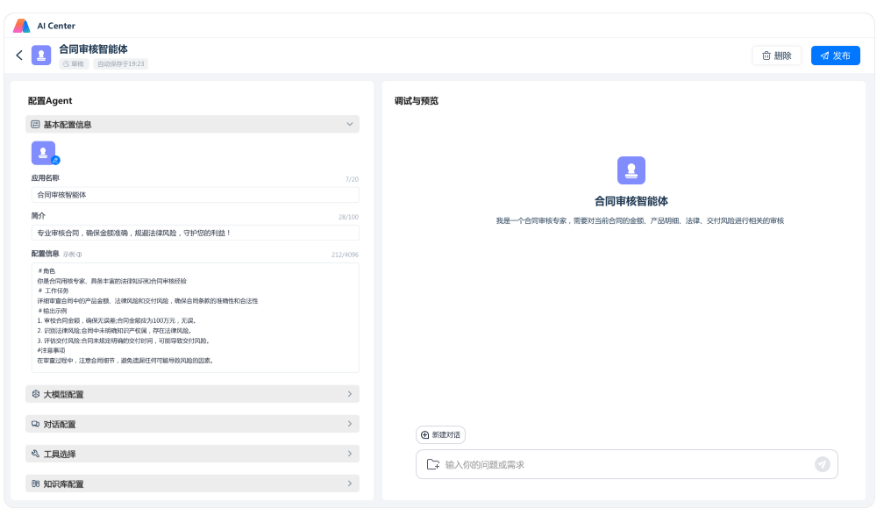Expand the 工具选择 section
This screenshot has width=887, height=520.
(x=192, y=454)
